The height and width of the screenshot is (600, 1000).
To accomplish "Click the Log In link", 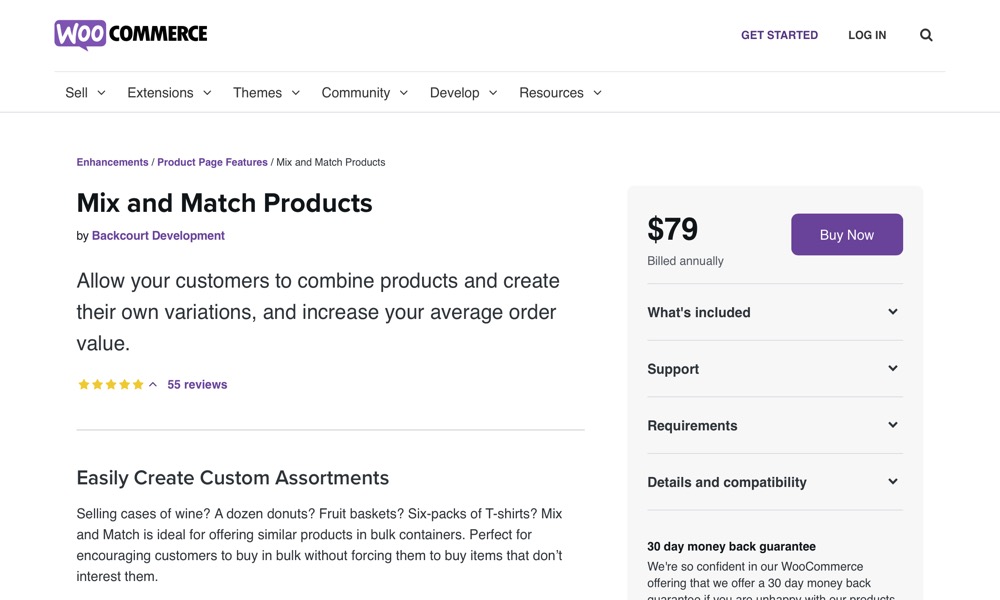I will click(867, 35).
